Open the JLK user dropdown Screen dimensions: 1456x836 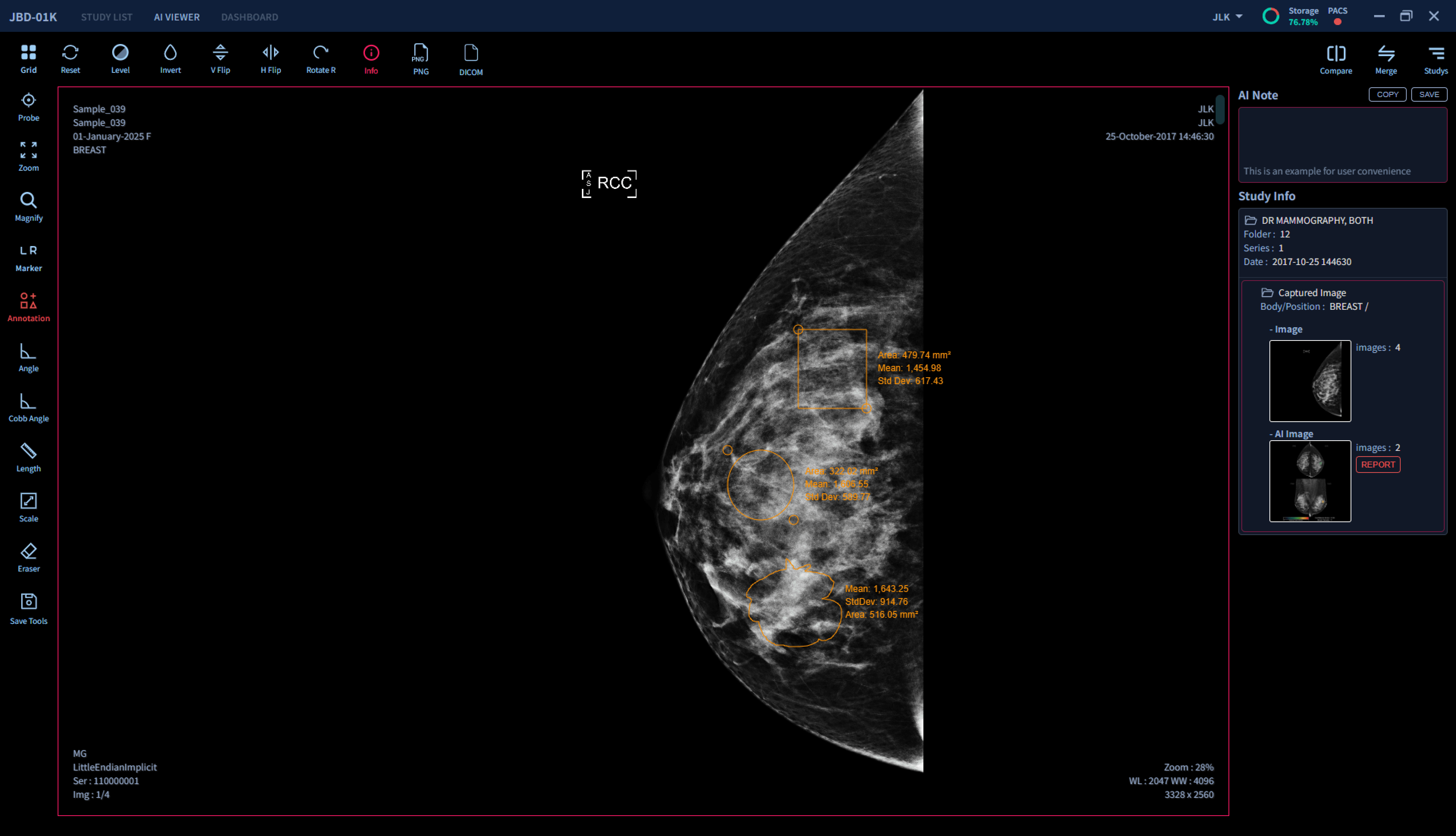coord(1227,17)
